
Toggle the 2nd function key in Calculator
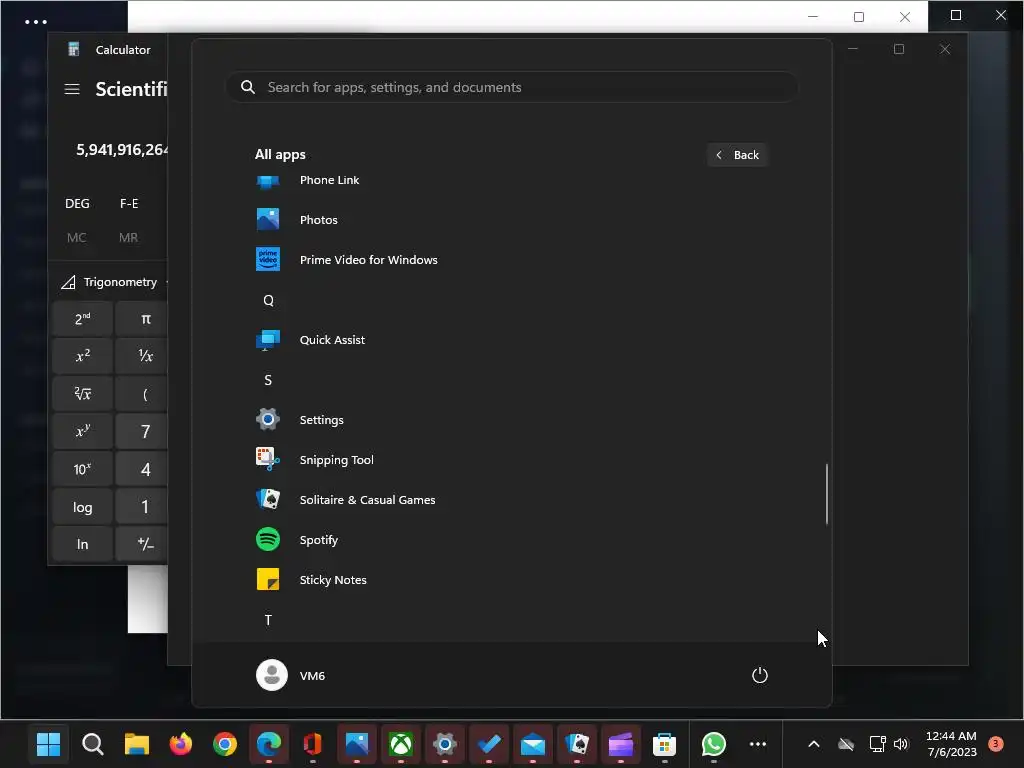(83, 319)
